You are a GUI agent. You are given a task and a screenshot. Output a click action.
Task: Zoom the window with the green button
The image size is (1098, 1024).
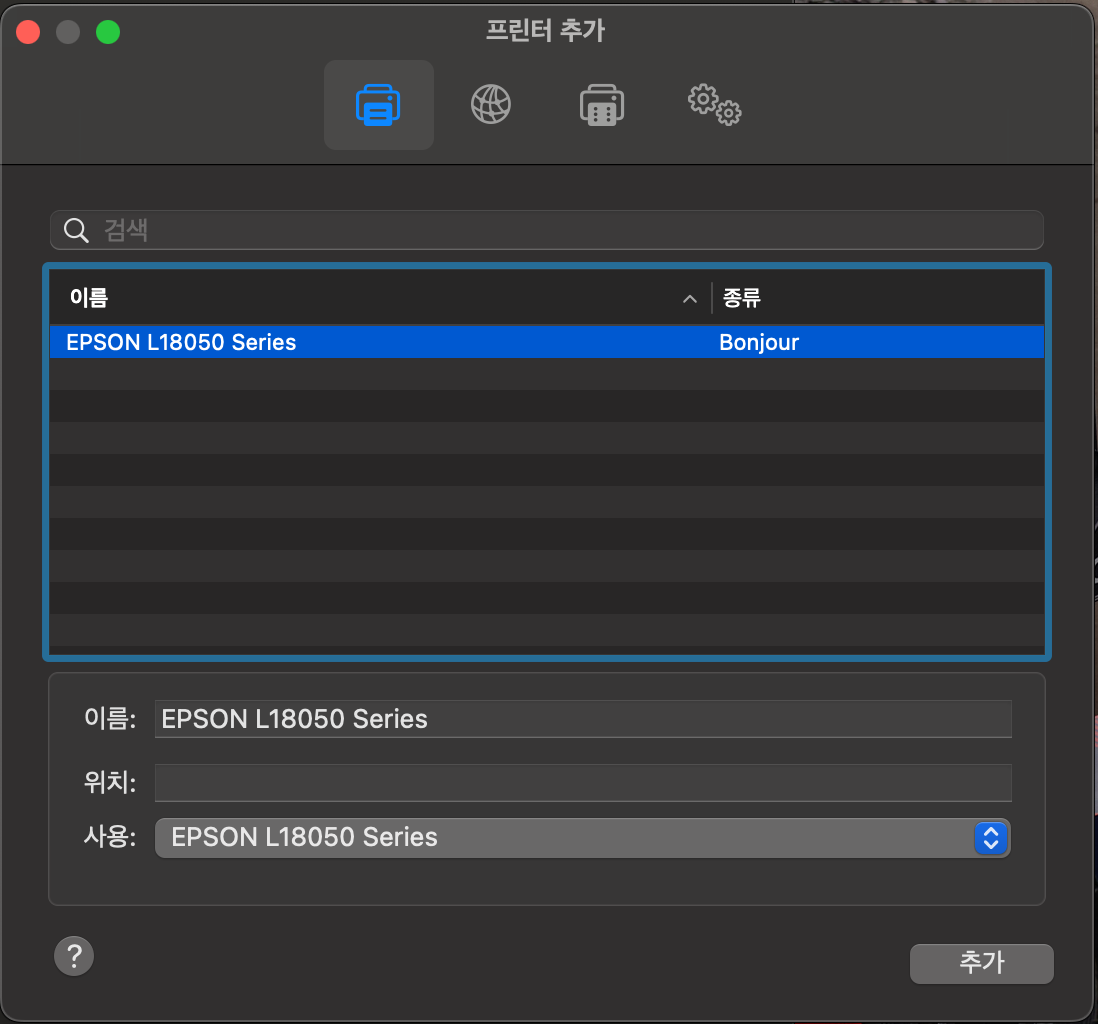(x=108, y=32)
